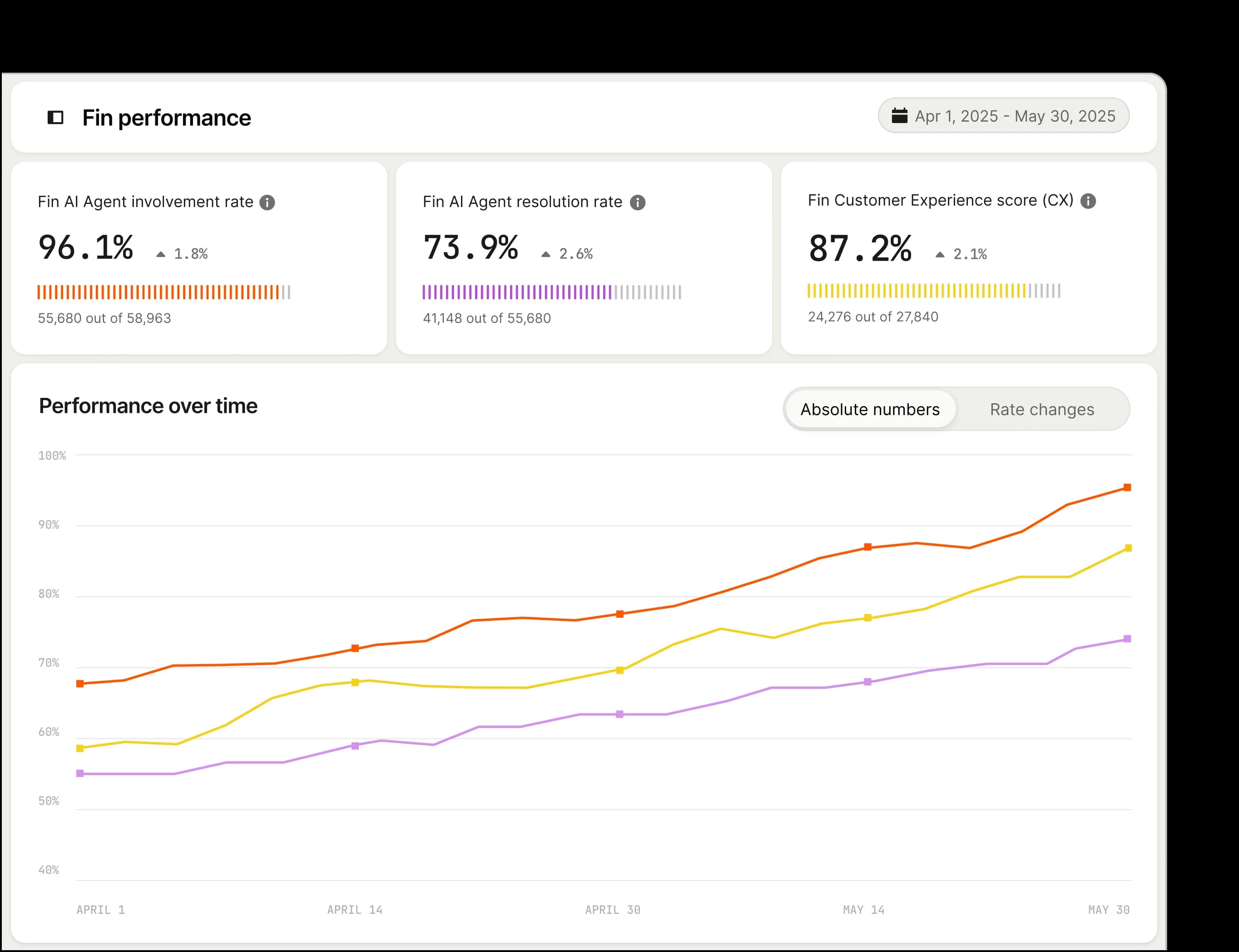Viewport: 1239px width, 952px height.
Task: Click the Fin AI Agent resolution rate label
Action: point(522,202)
